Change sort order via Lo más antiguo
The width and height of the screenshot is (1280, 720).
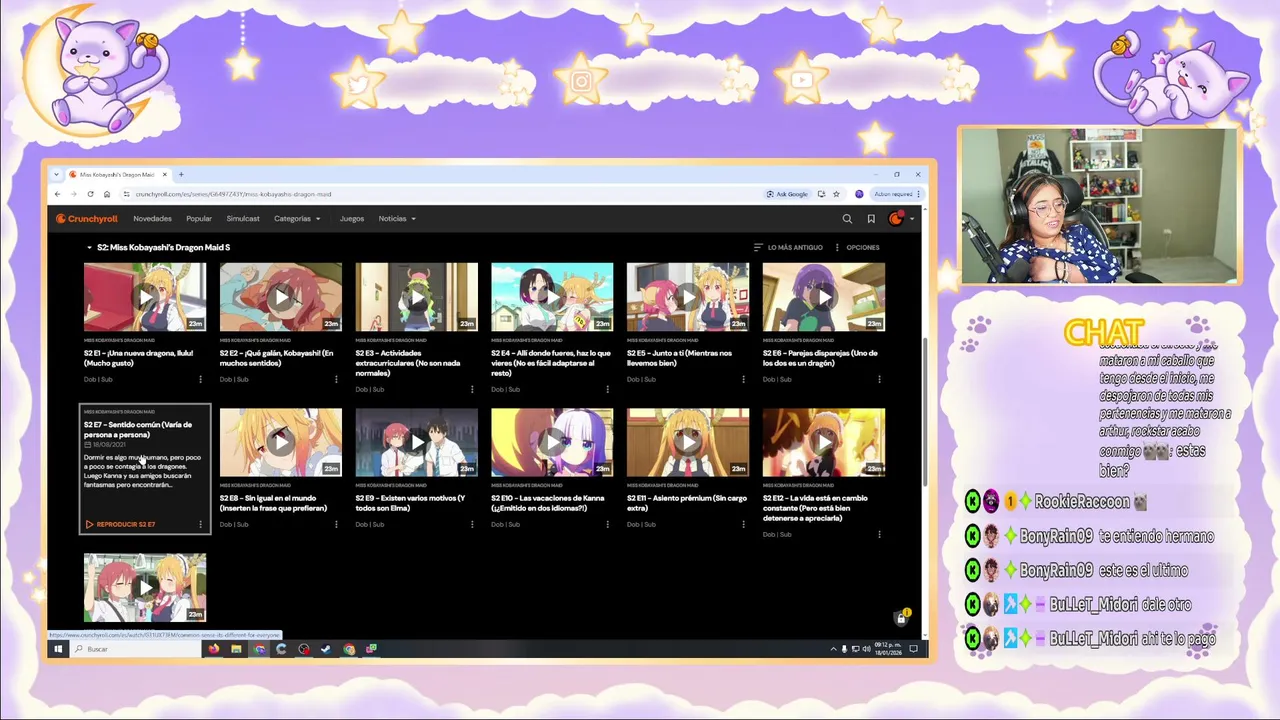(x=788, y=247)
